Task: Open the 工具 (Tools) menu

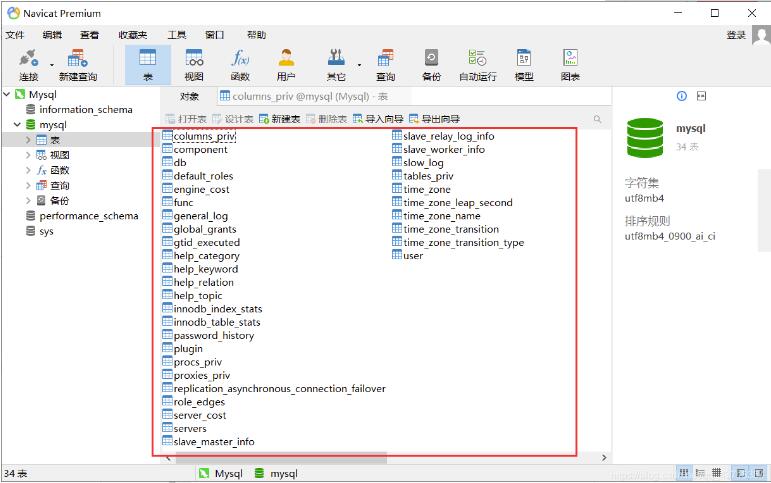Action: click(176, 35)
